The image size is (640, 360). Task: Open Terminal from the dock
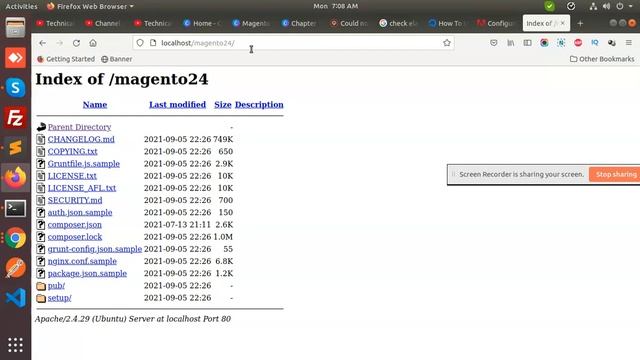(x=16, y=208)
